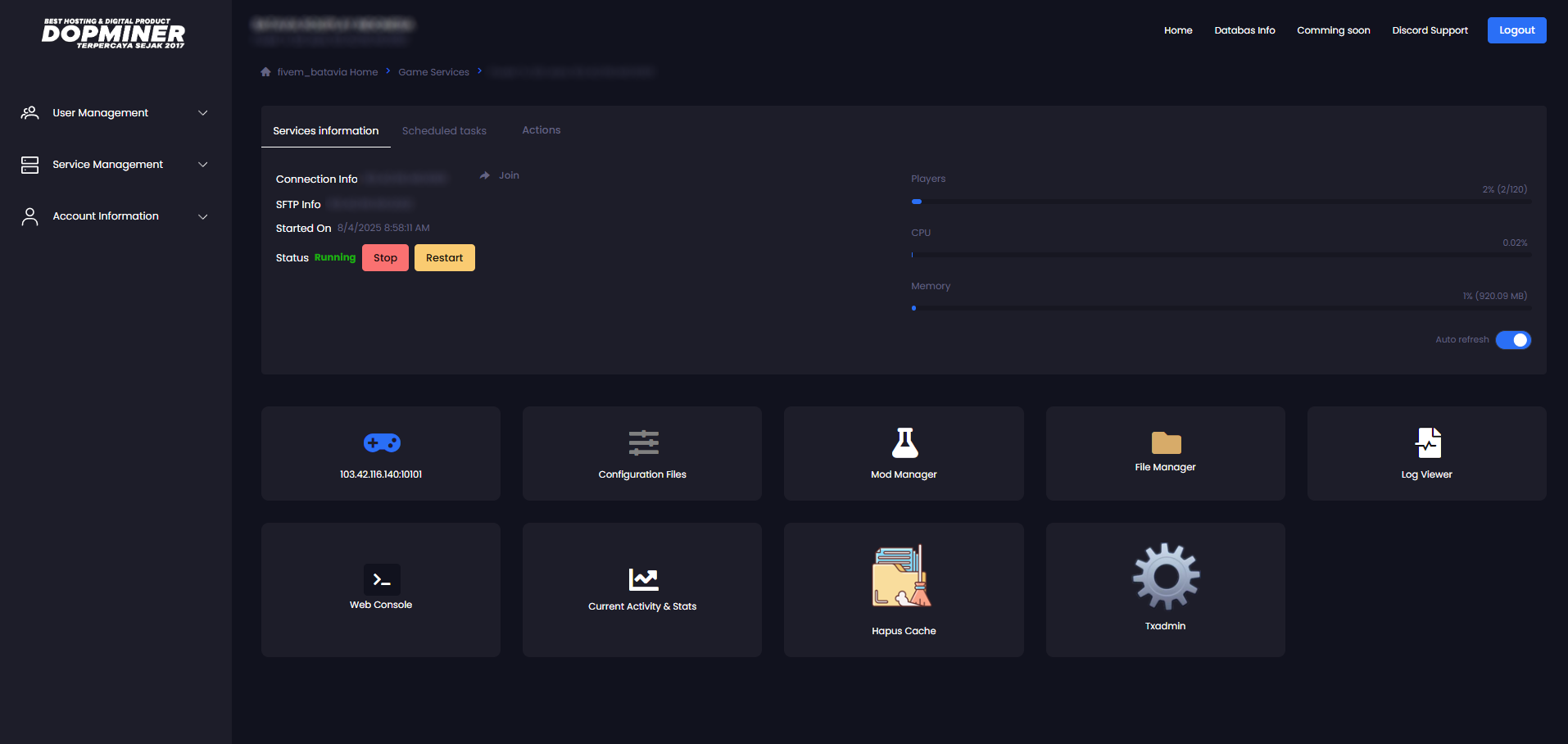Click the Configuration Files label
The image size is (1568, 744).
(x=642, y=474)
